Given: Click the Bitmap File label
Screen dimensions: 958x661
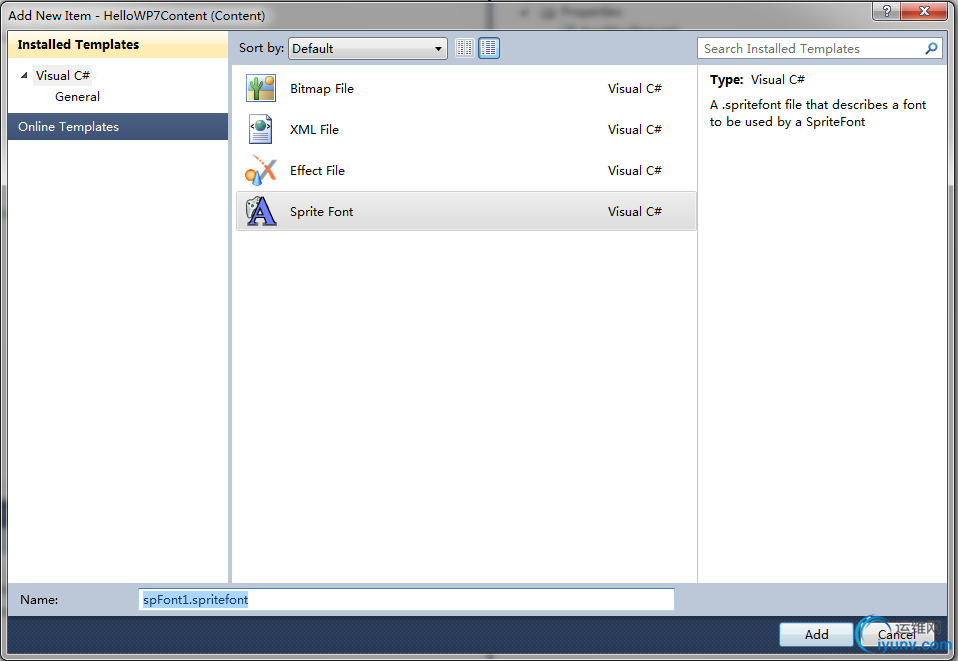Looking at the screenshot, I should pos(322,89).
